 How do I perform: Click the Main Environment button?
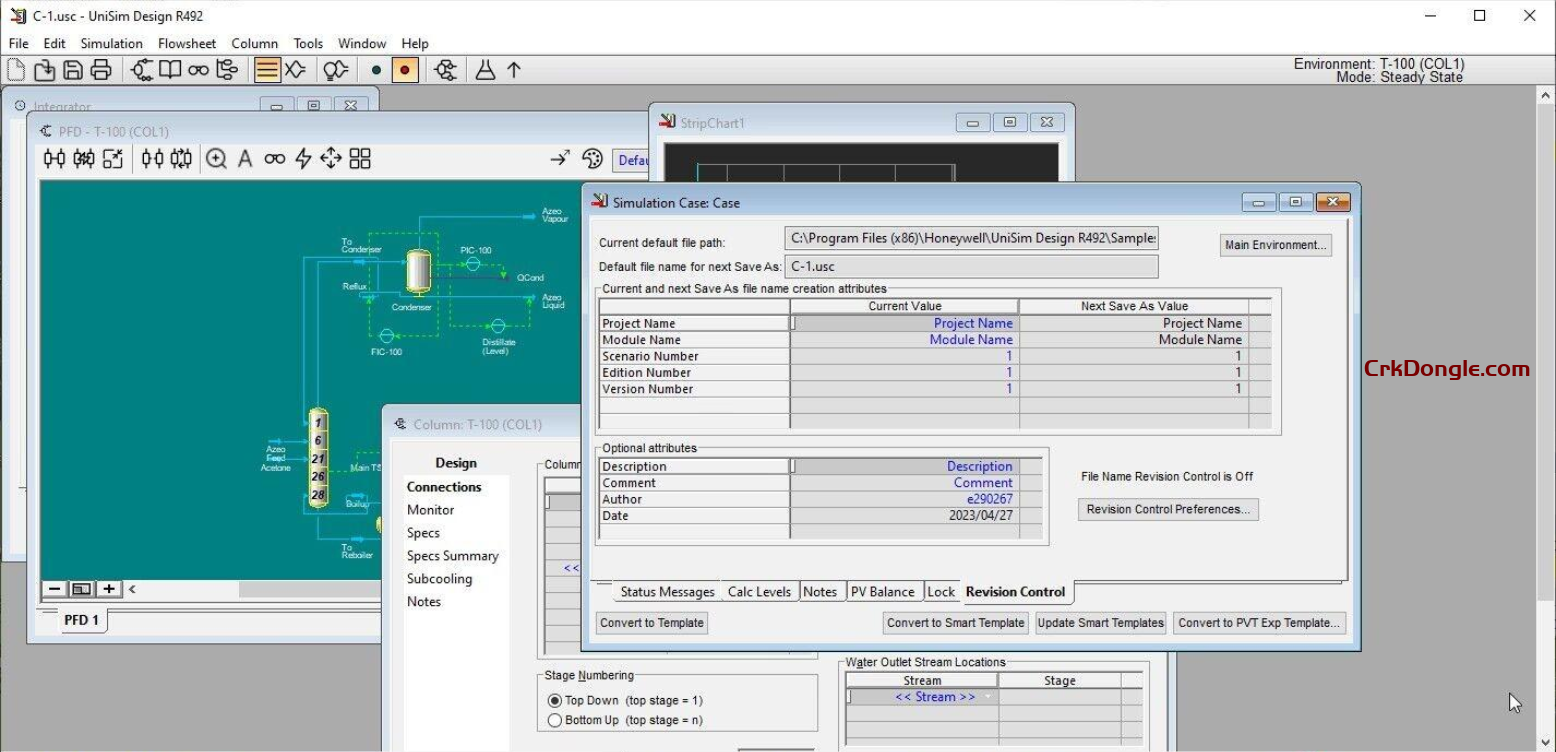point(1274,244)
